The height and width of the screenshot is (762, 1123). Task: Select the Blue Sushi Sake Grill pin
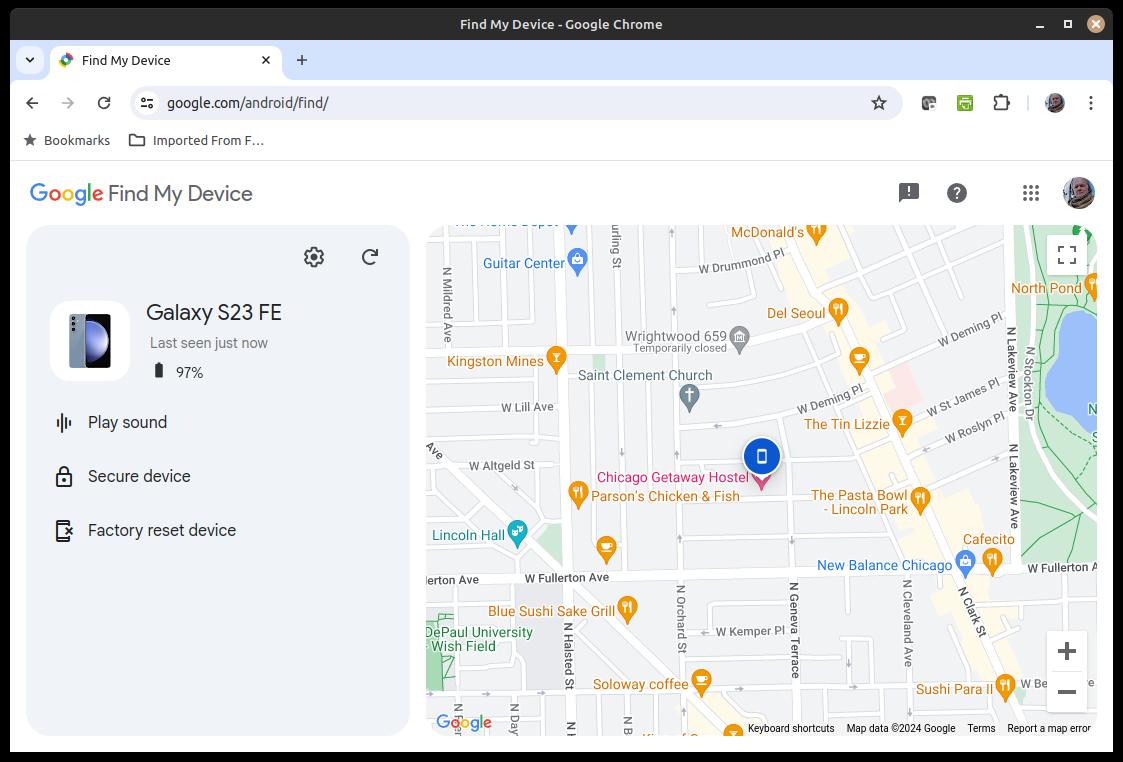coord(627,609)
